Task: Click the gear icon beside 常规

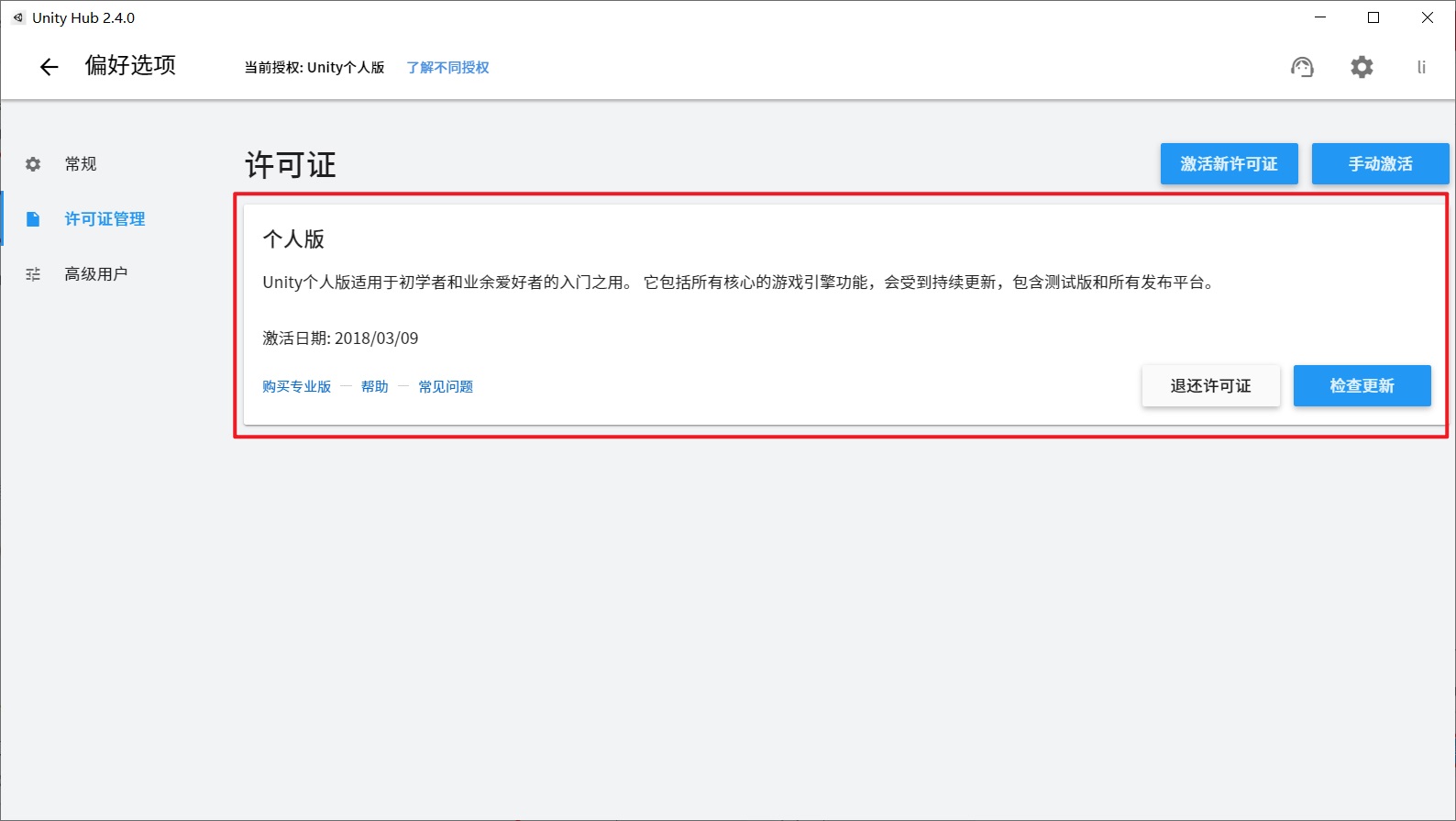Action: tap(33, 164)
